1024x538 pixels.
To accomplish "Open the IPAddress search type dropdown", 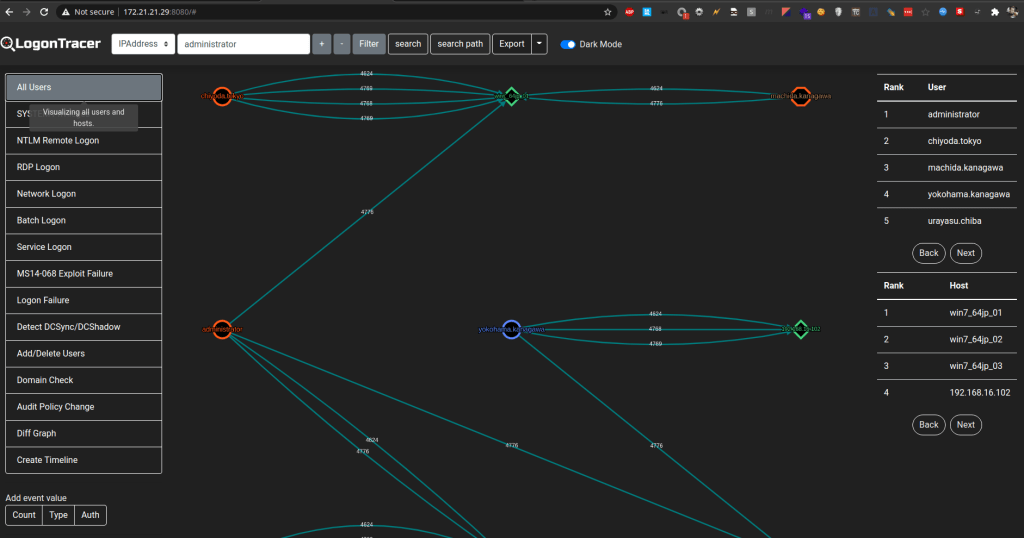I will coord(142,44).
